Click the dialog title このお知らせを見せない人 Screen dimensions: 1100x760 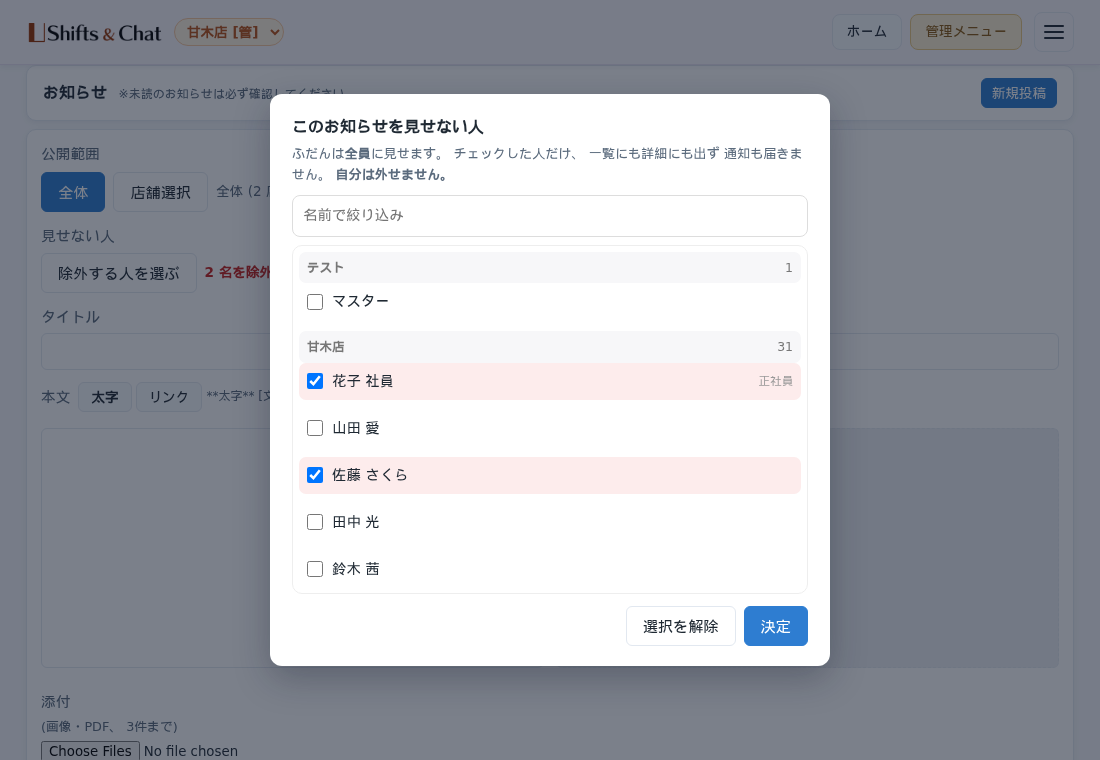click(387, 127)
